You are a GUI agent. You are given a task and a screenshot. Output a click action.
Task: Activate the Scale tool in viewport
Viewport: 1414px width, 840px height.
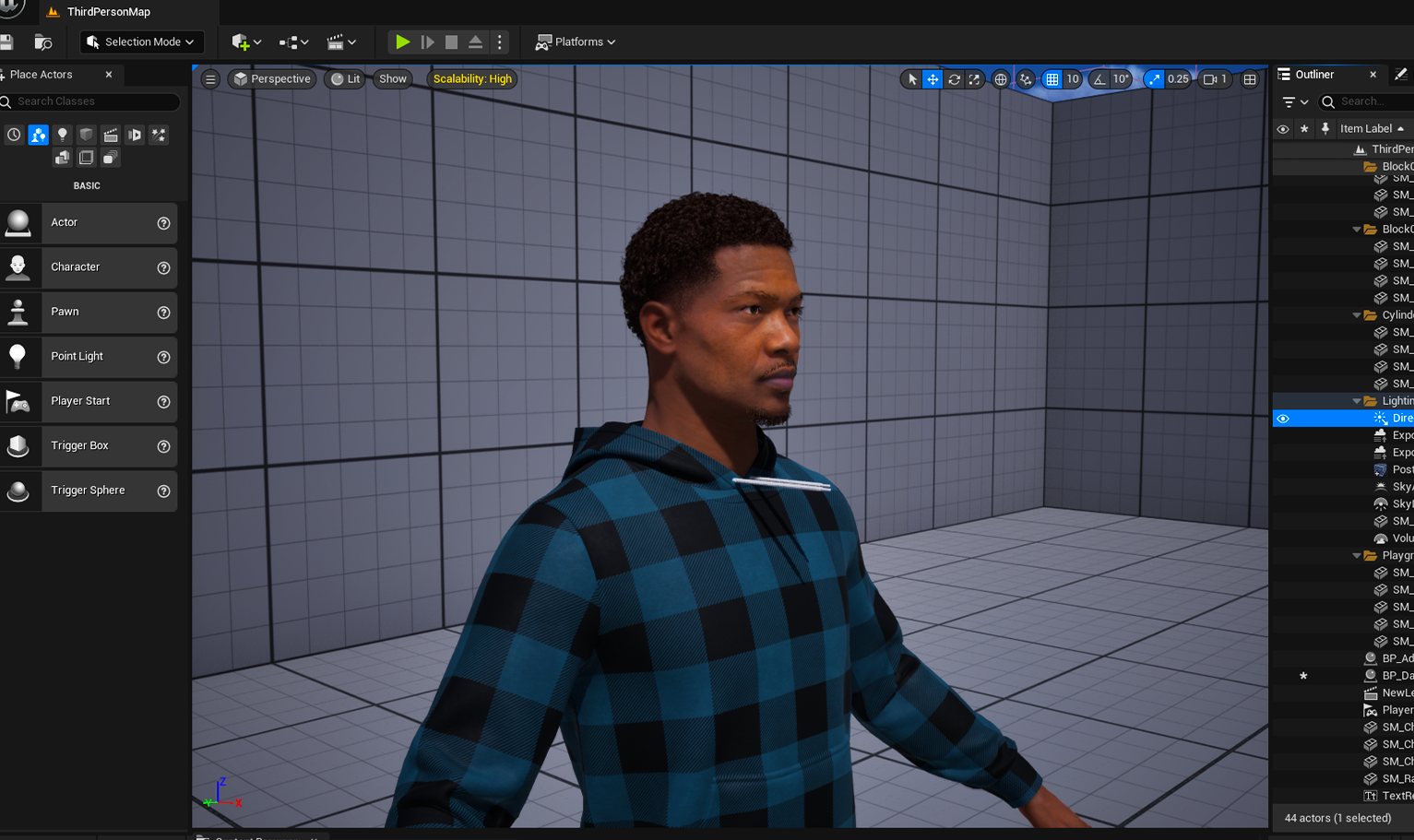coord(974,79)
